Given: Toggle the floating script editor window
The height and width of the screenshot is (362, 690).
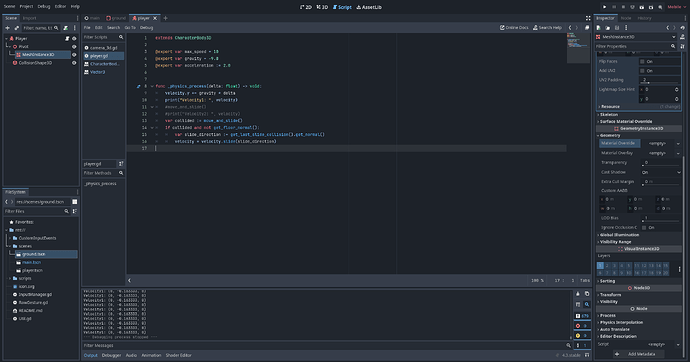Looking at the screenshot, I should click(587, 28).
